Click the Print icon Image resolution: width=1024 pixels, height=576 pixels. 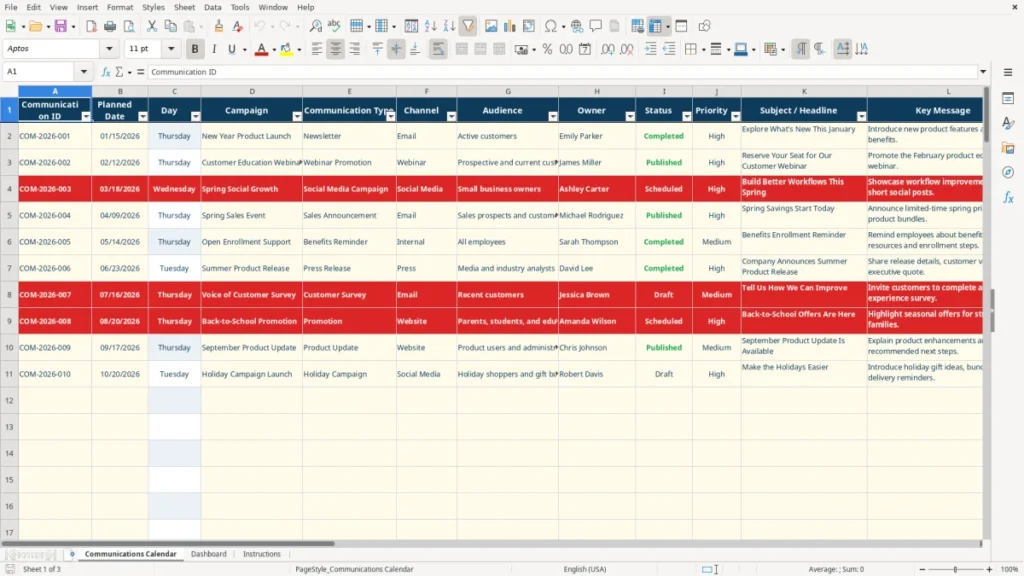tap(110, 26)
